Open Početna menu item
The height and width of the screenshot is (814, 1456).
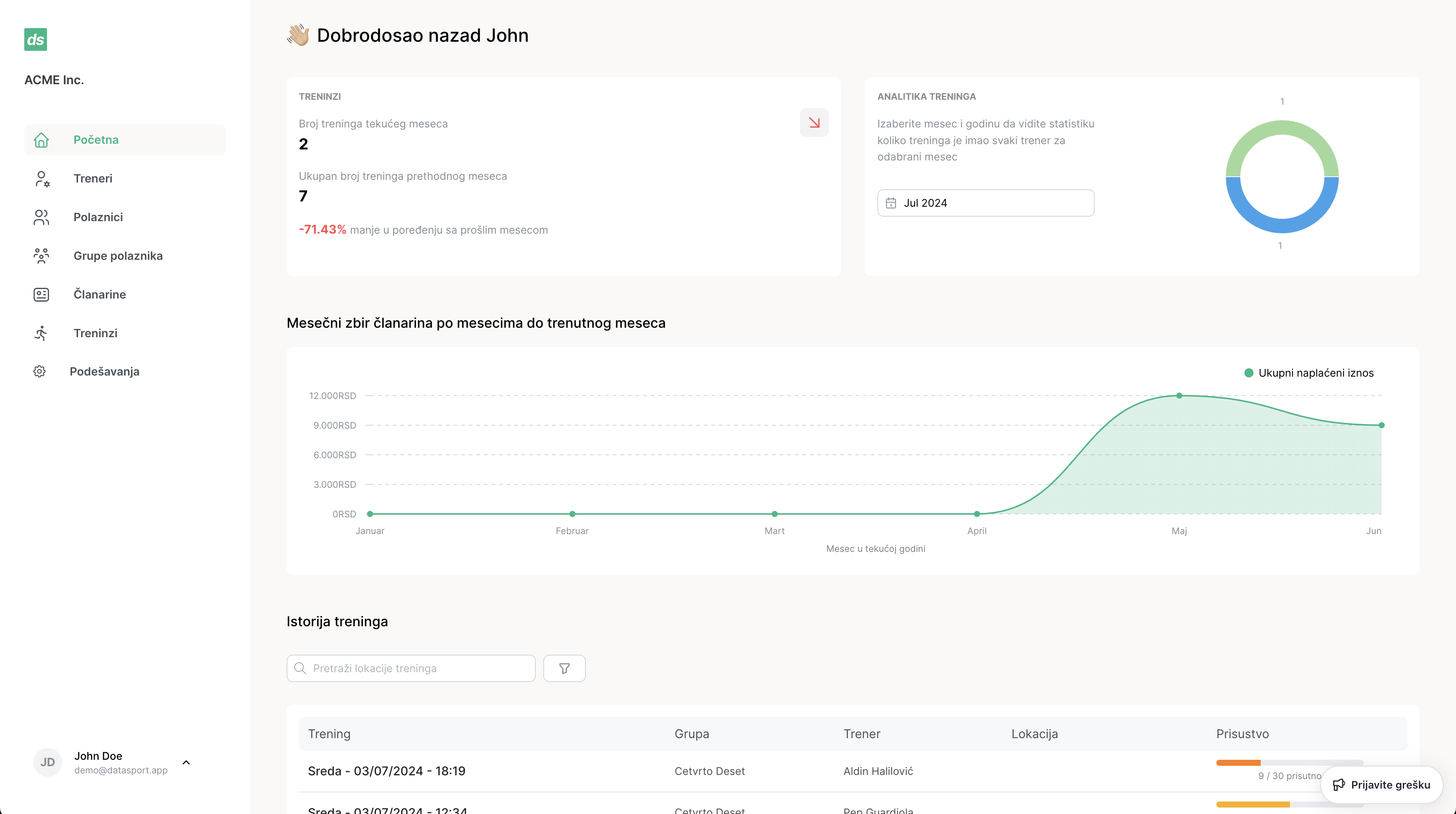tap(125, 140)
